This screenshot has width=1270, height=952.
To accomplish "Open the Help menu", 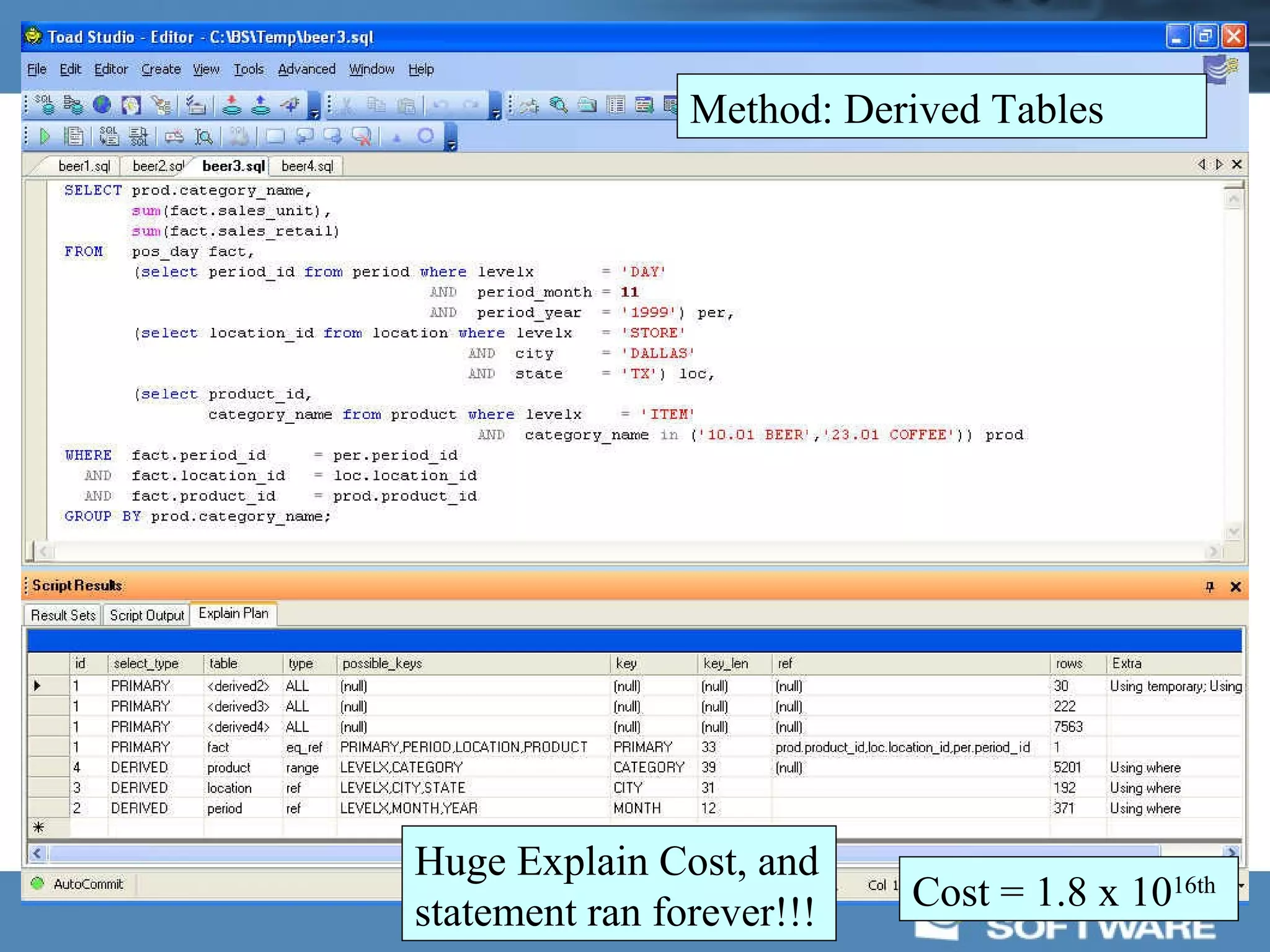I will point(420,69).
